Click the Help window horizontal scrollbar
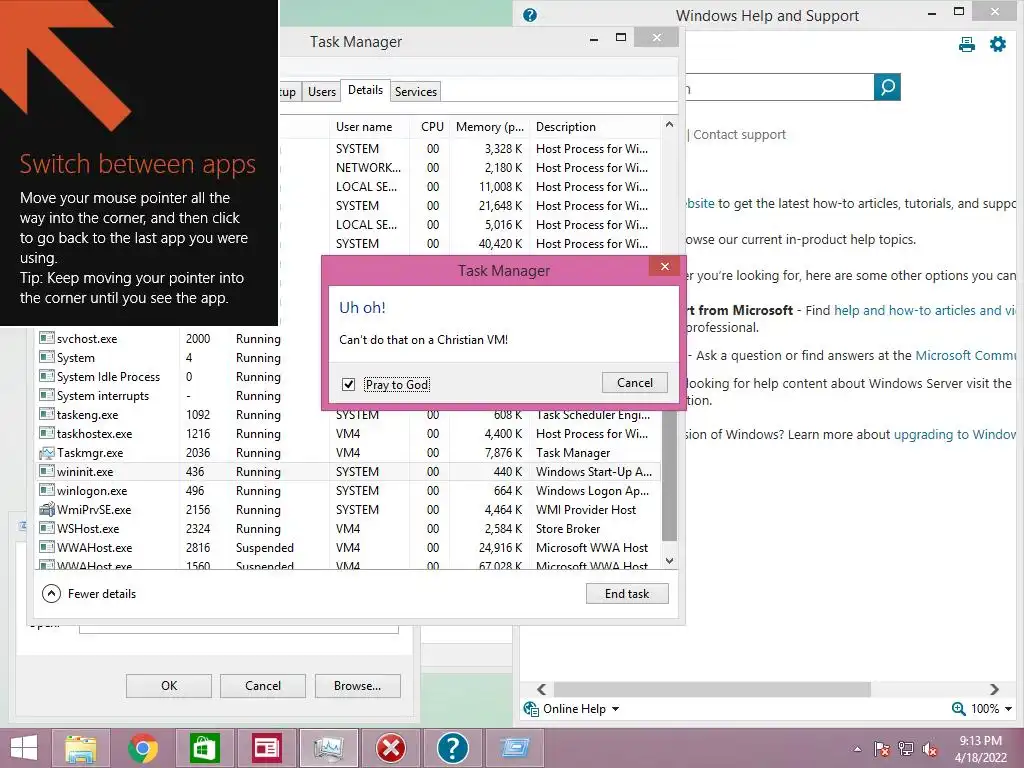Image resolution: width=1024 pixels, height=768 pixels. pos(712,690)
